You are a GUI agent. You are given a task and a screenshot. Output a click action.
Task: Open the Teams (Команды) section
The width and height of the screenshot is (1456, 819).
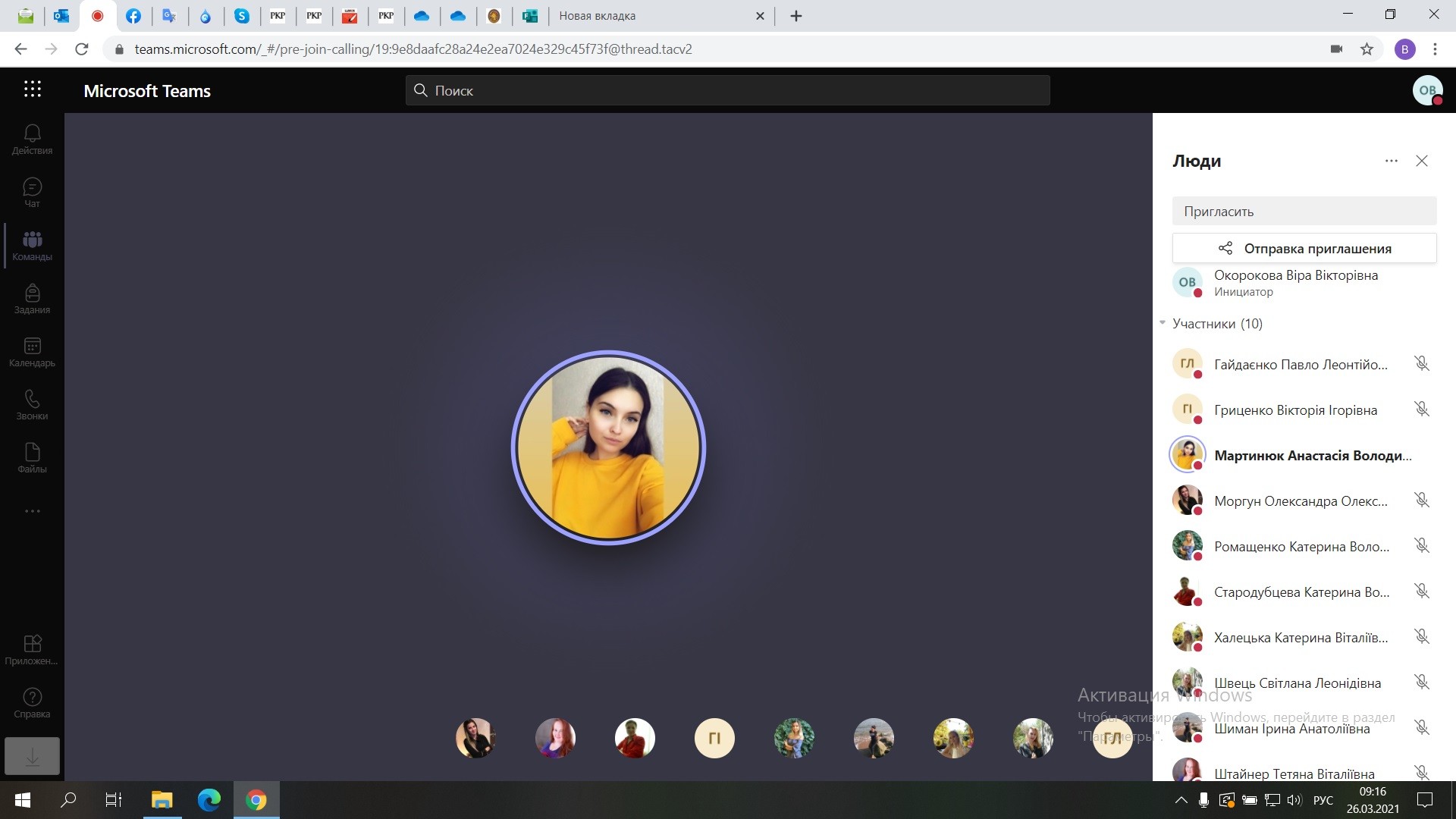coord(32,246)
